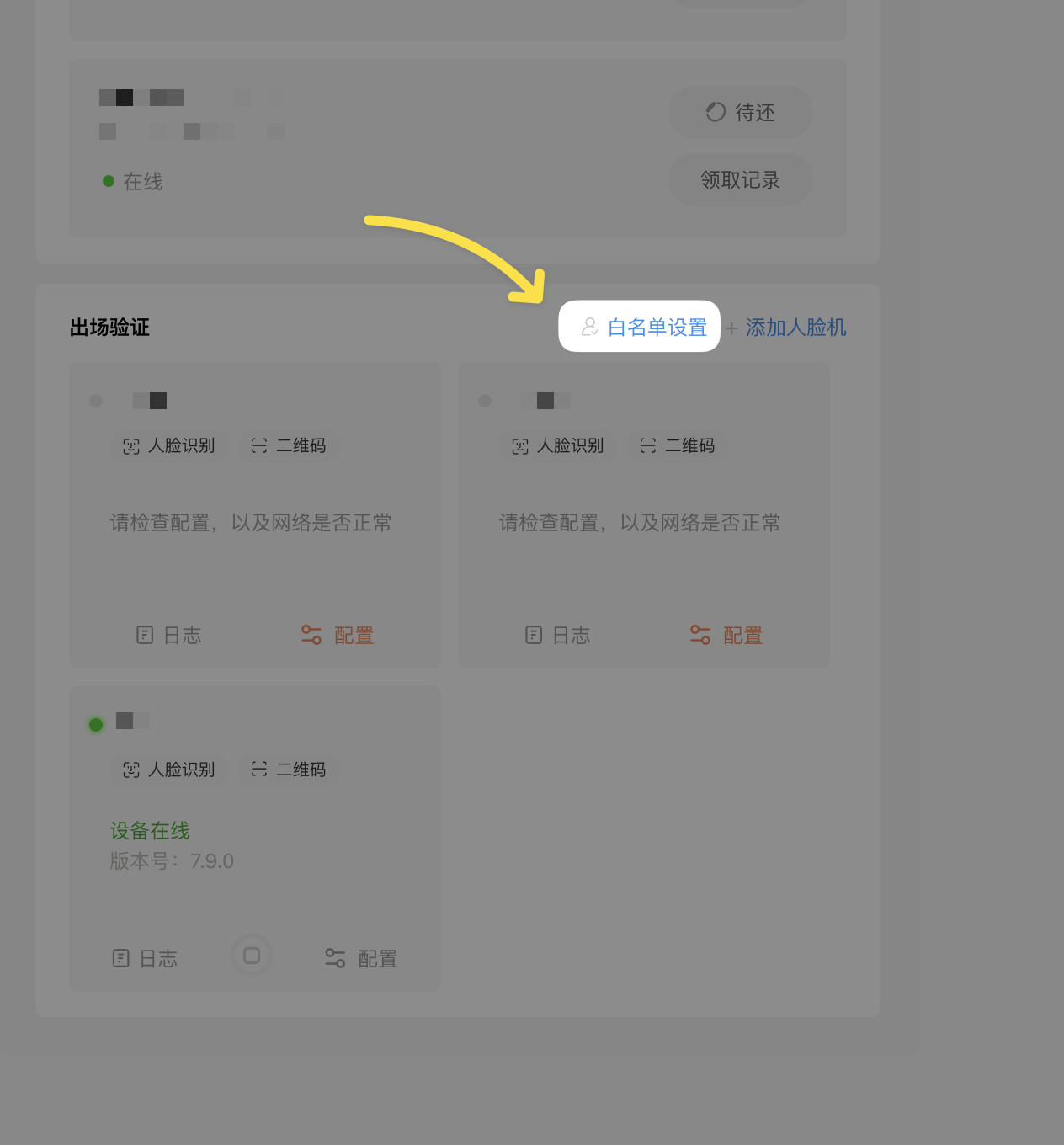Viewport: 1064px width, 1145px height.
Task: Select 人脸识别 tag in the right offline card
Action: [x=558, y=445]
